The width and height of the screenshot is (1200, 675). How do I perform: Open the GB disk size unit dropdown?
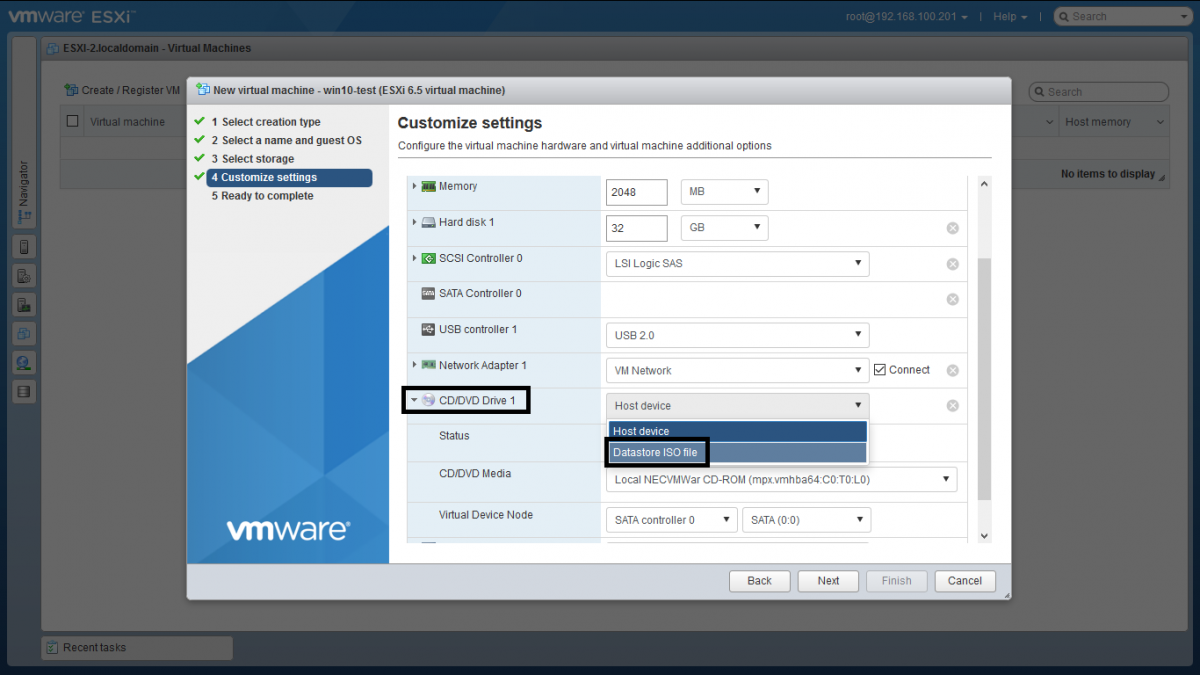[x=724, y=228]
